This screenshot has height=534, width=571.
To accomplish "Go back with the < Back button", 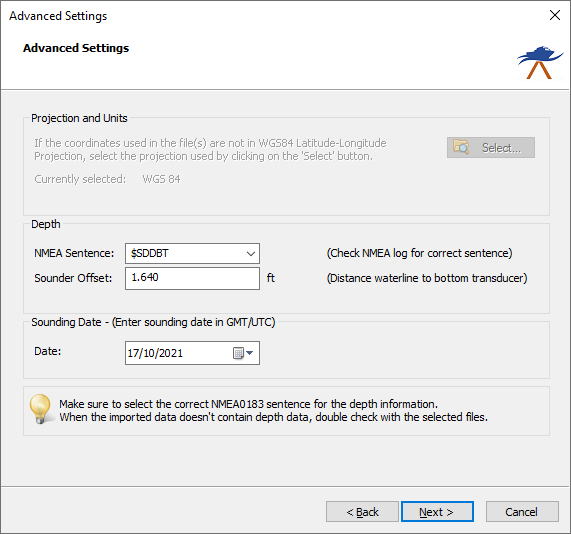I will pos(362,512).
